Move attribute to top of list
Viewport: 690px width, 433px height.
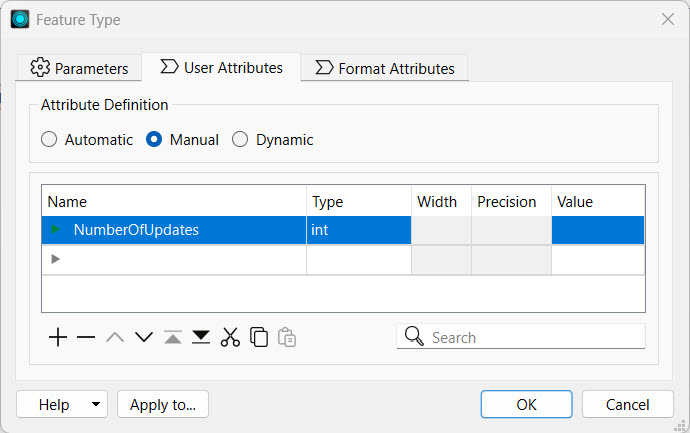(173, 338)
